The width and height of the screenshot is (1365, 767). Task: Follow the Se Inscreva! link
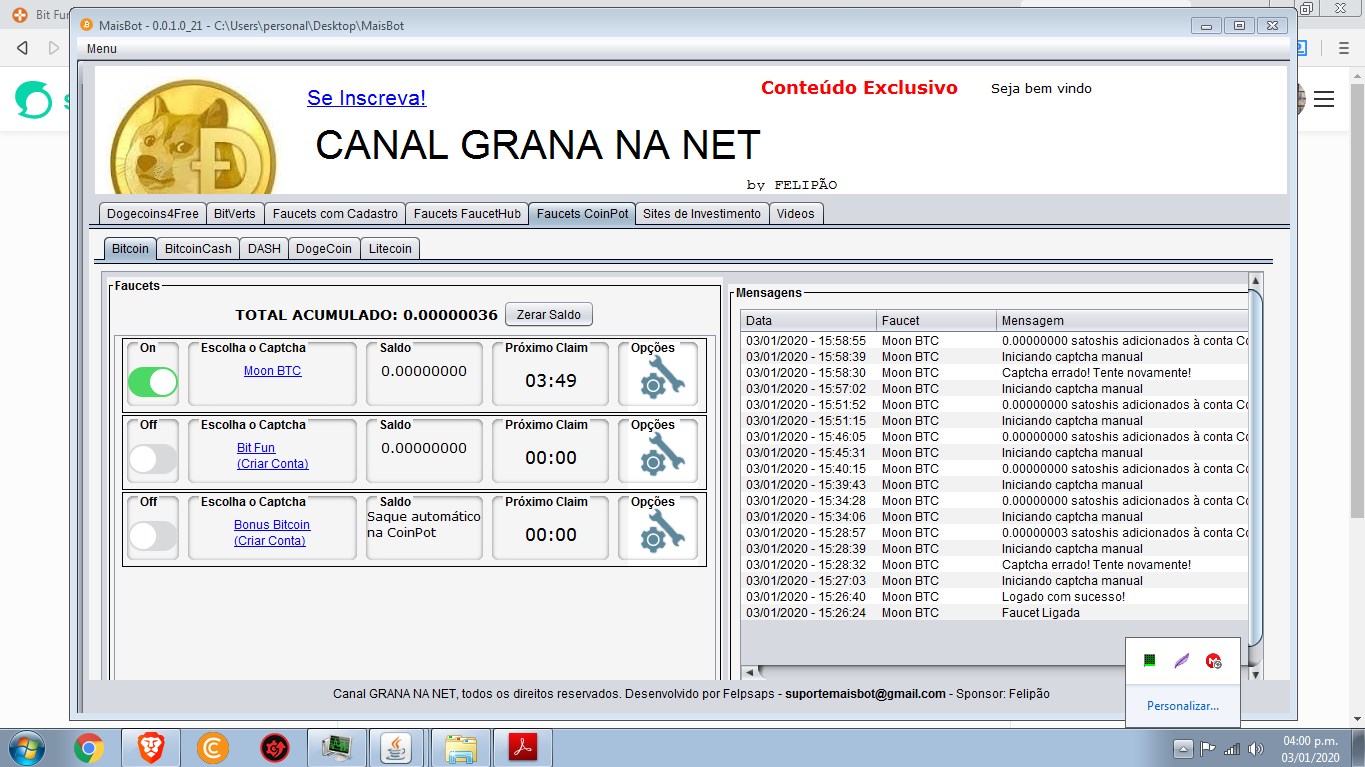366,98
